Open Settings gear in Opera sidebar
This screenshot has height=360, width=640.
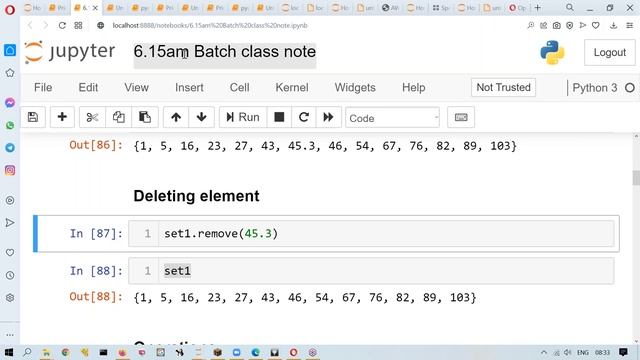(10, 298)
